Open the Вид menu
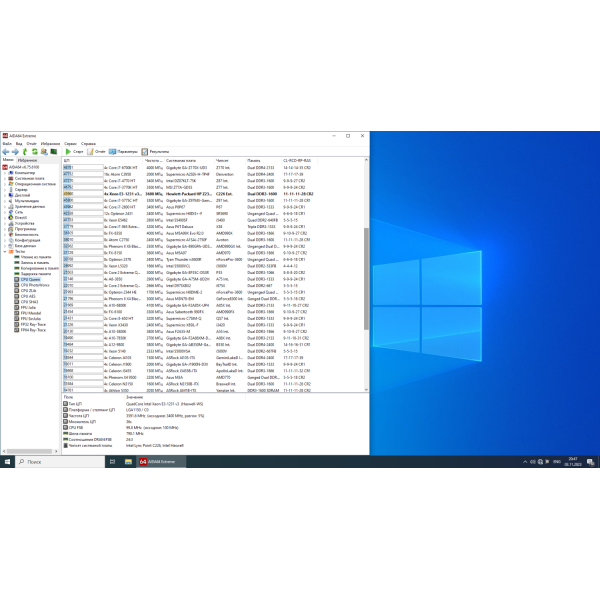Viewport: 600px width, 600px height. (x=19, y=143)
